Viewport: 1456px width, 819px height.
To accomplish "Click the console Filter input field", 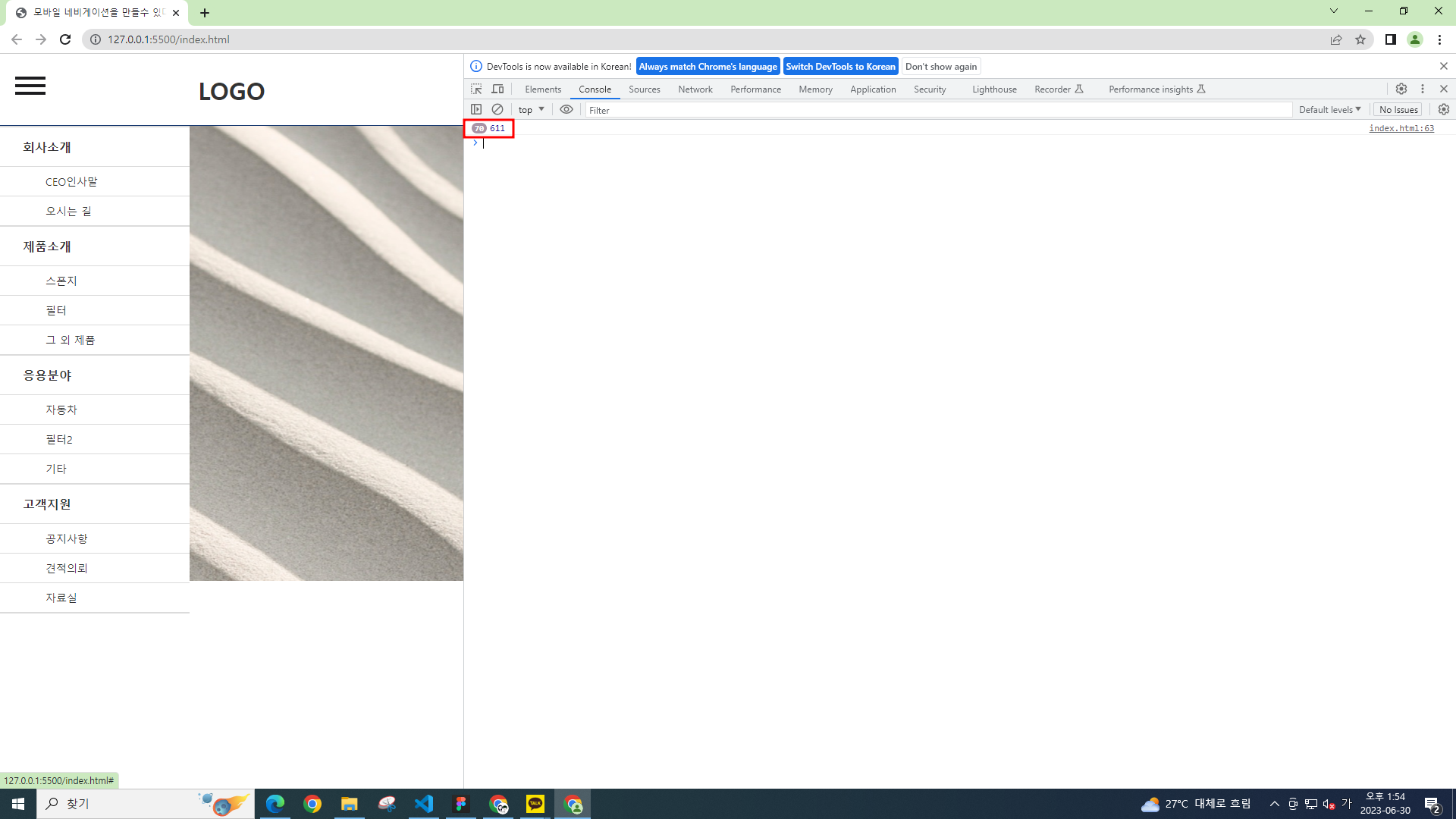I will (x=938, y=110).
